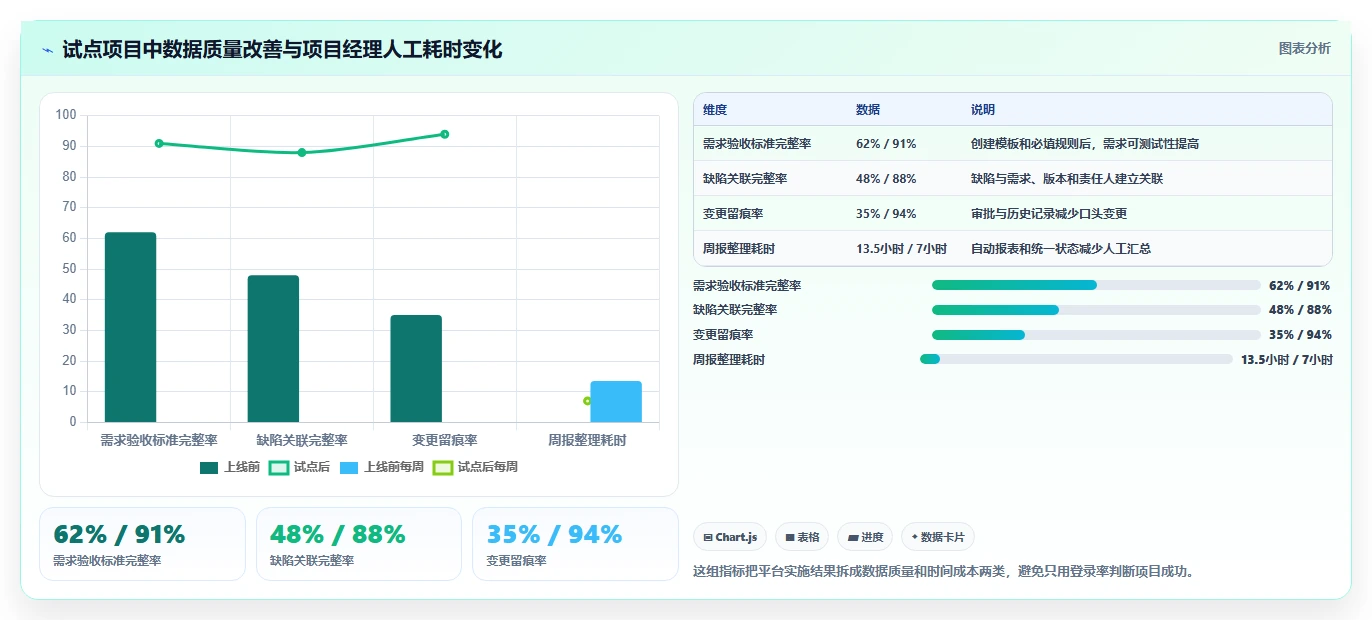The width and height of the screenshot is (1372, 620).
Task: Click x-axis label 缺陷关联完整率
Action: pos(302,440)
